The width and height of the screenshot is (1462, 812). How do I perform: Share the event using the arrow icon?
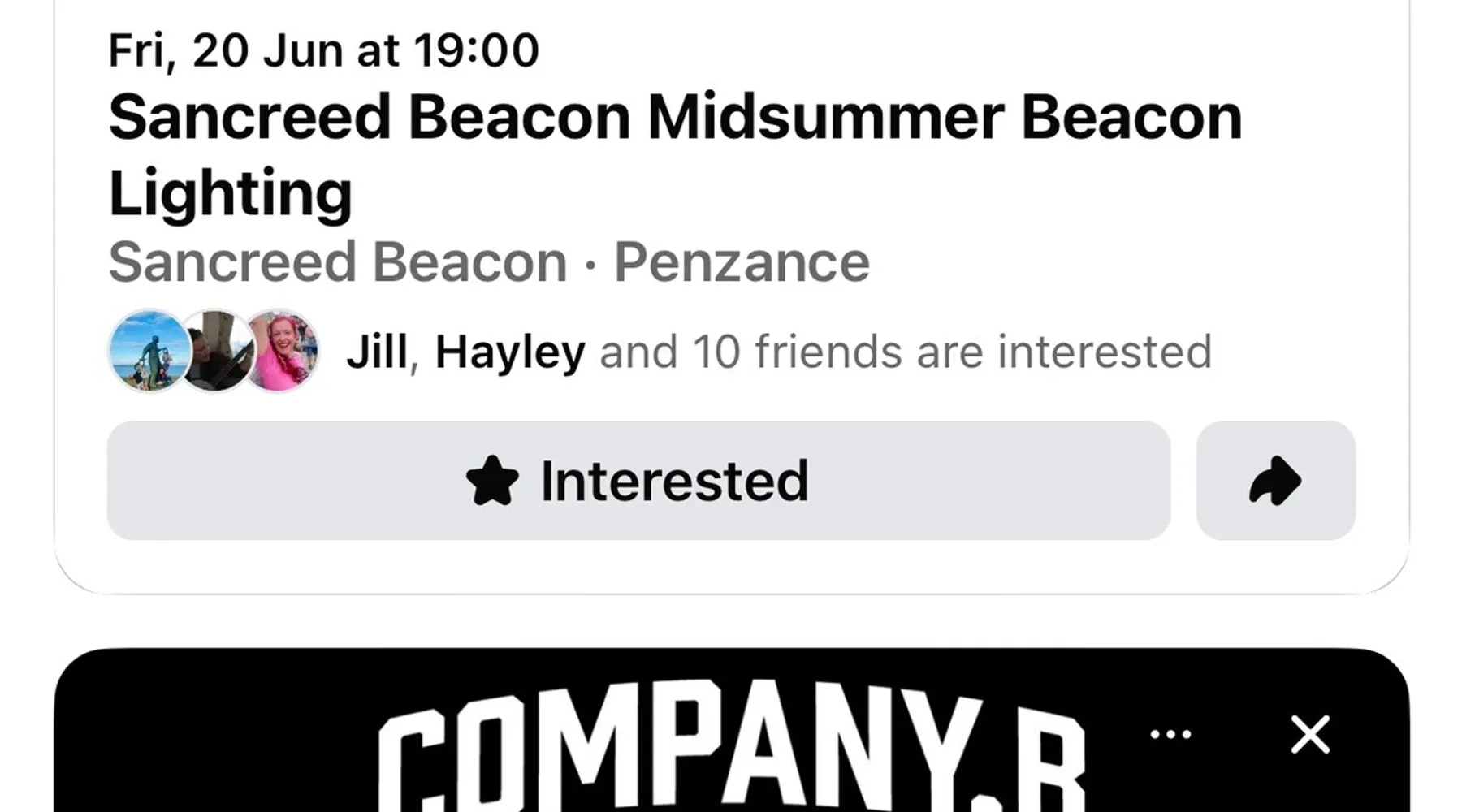tap(1275, 481)
